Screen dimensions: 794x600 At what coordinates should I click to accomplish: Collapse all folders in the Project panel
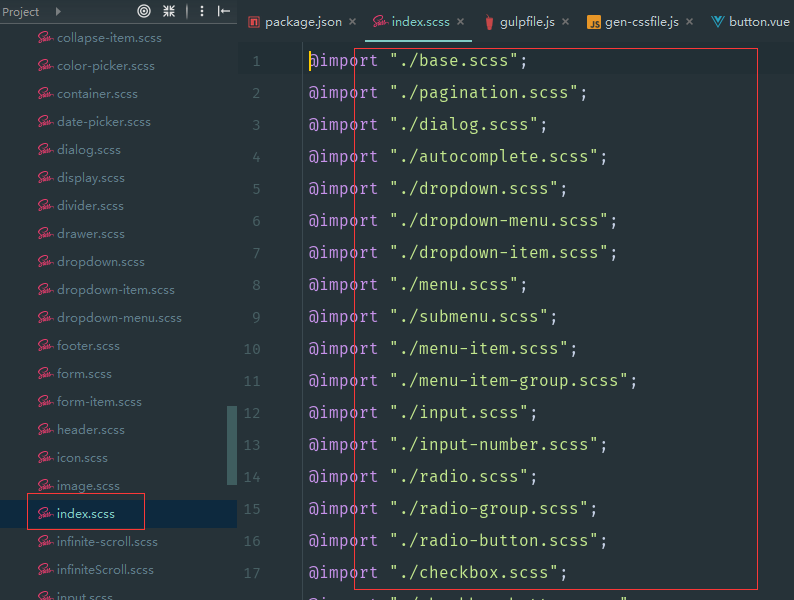click(x=169, y=11)
